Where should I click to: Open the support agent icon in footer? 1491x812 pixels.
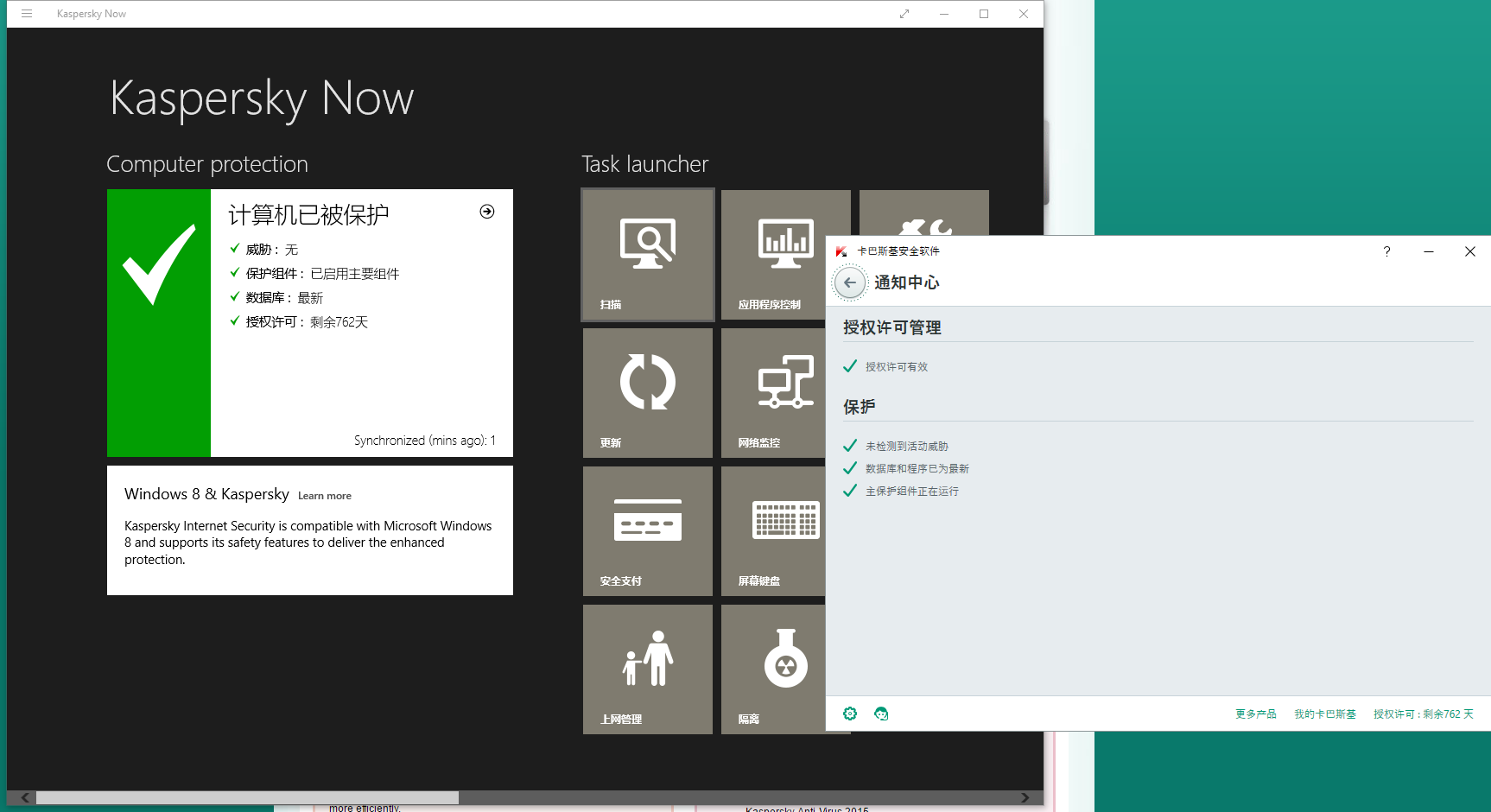[x=881, y=714]
